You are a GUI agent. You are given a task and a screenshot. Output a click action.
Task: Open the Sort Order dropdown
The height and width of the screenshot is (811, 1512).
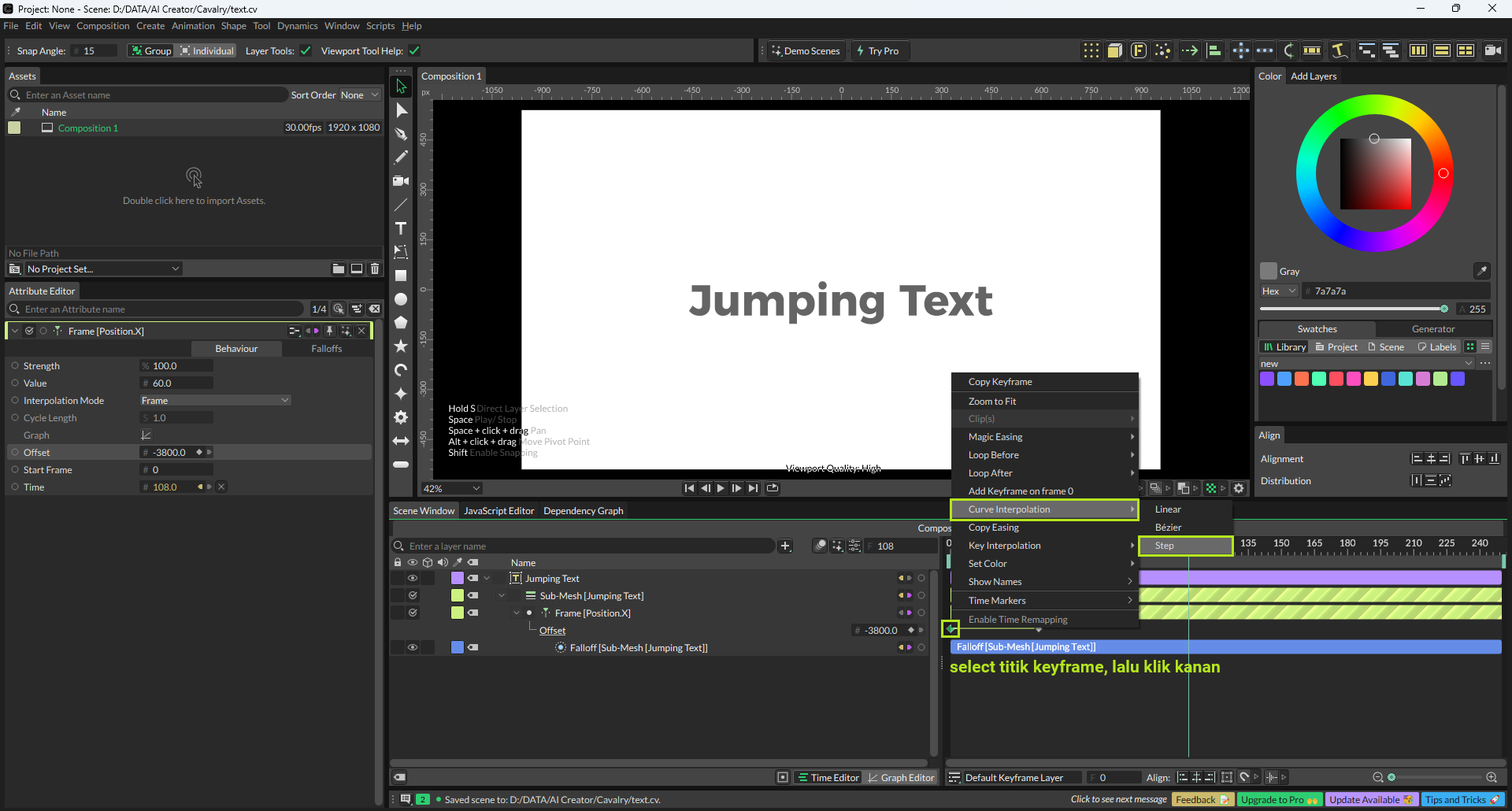(359, 95)
